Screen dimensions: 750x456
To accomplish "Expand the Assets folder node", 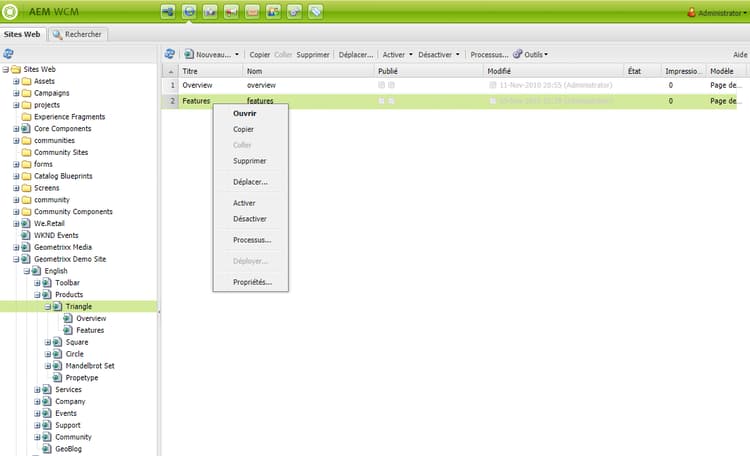I will click(x=16, y=81).
